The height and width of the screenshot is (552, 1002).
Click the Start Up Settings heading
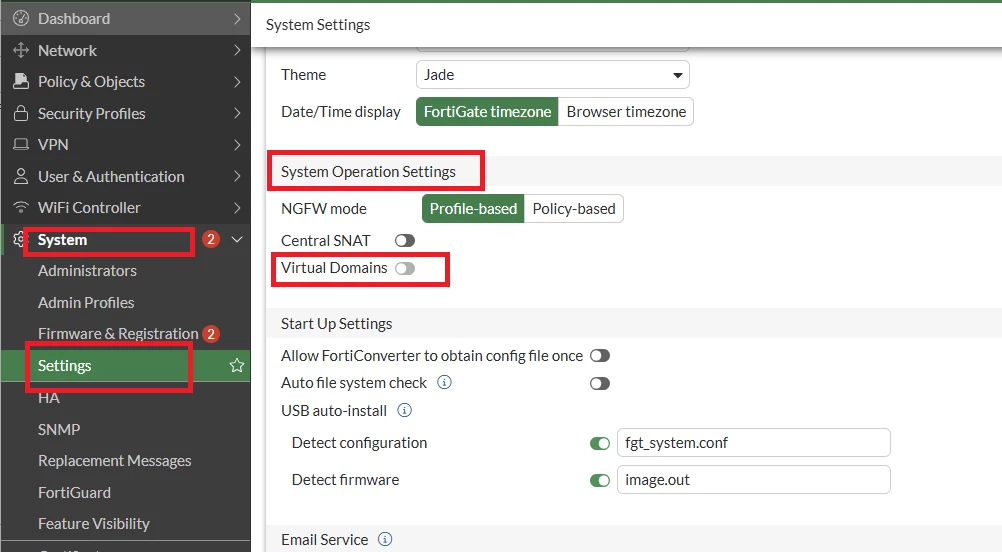(336, 324)
